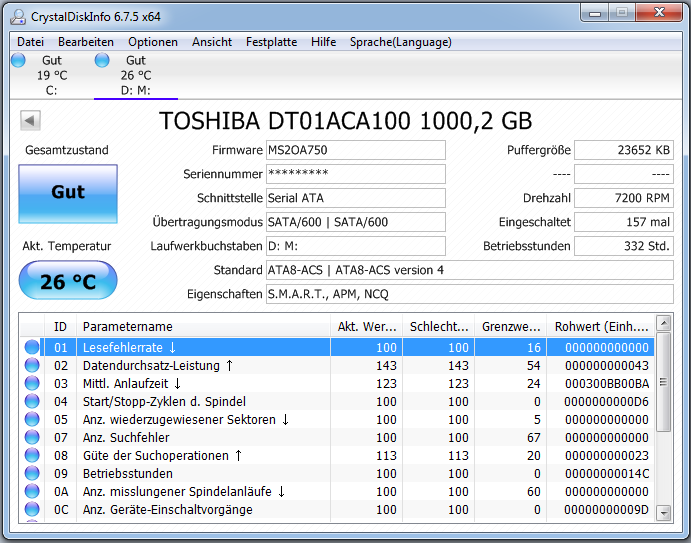Open the Optionen menu
The width and height of the screenshot is (691, 543).
(153, 42)
